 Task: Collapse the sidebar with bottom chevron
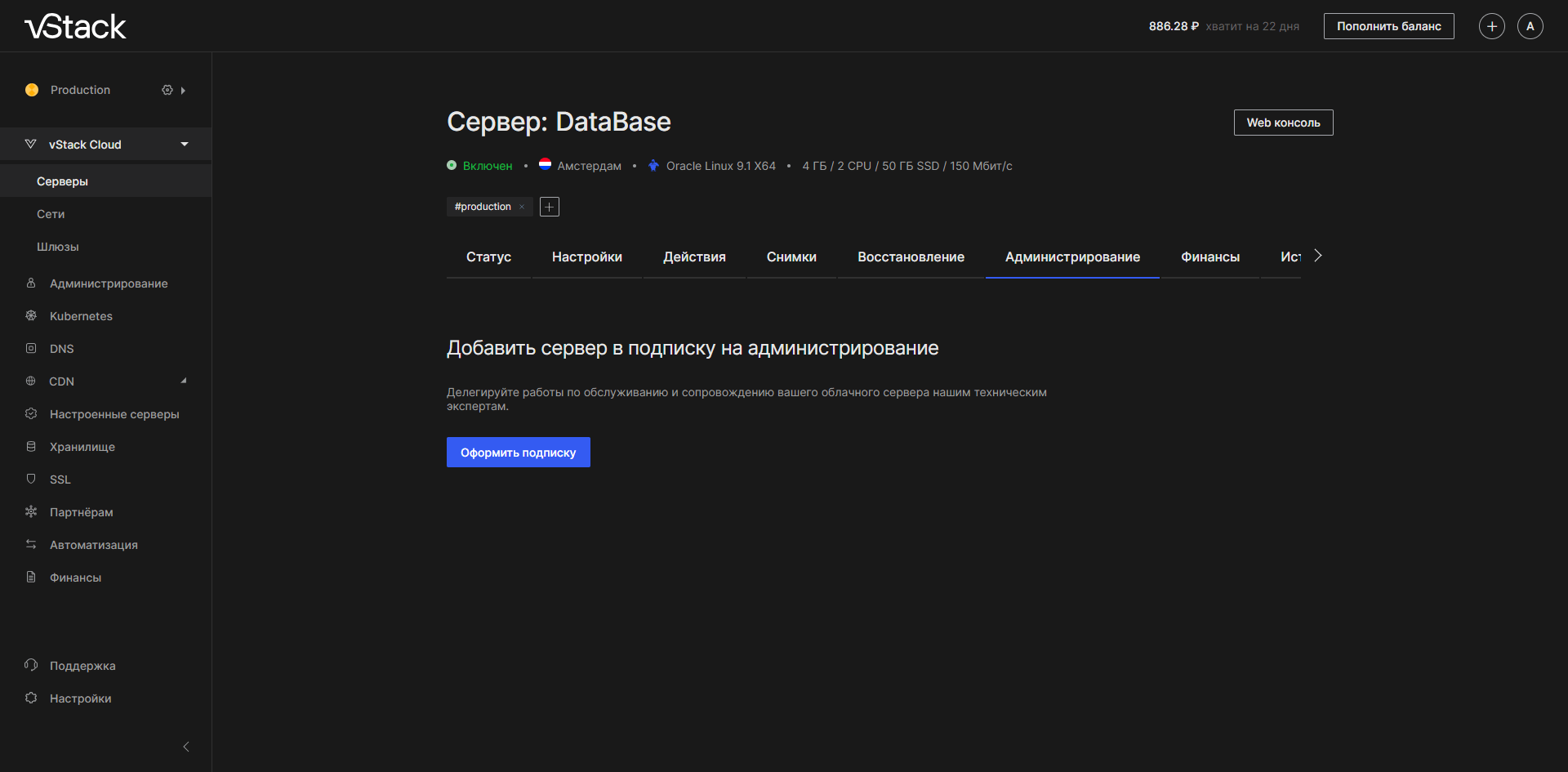point(186,747)
